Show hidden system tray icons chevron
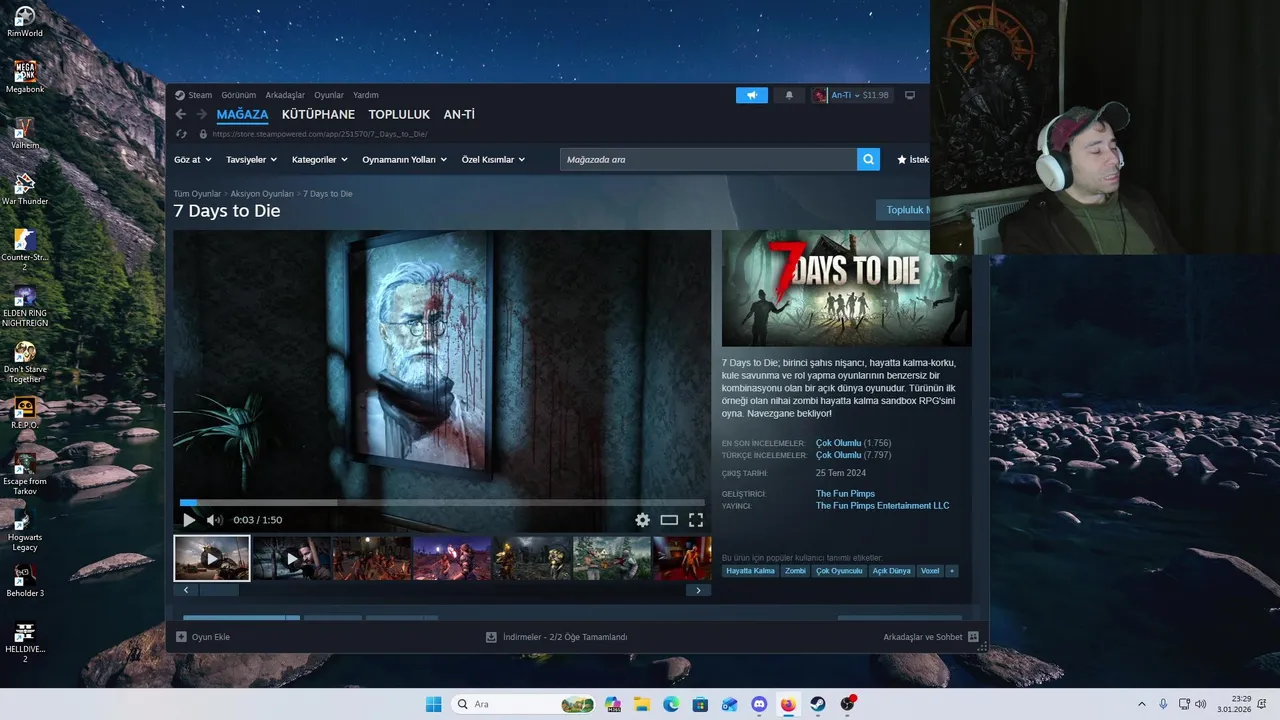This screenshot has height=720, width=1280. point(1141,704)
